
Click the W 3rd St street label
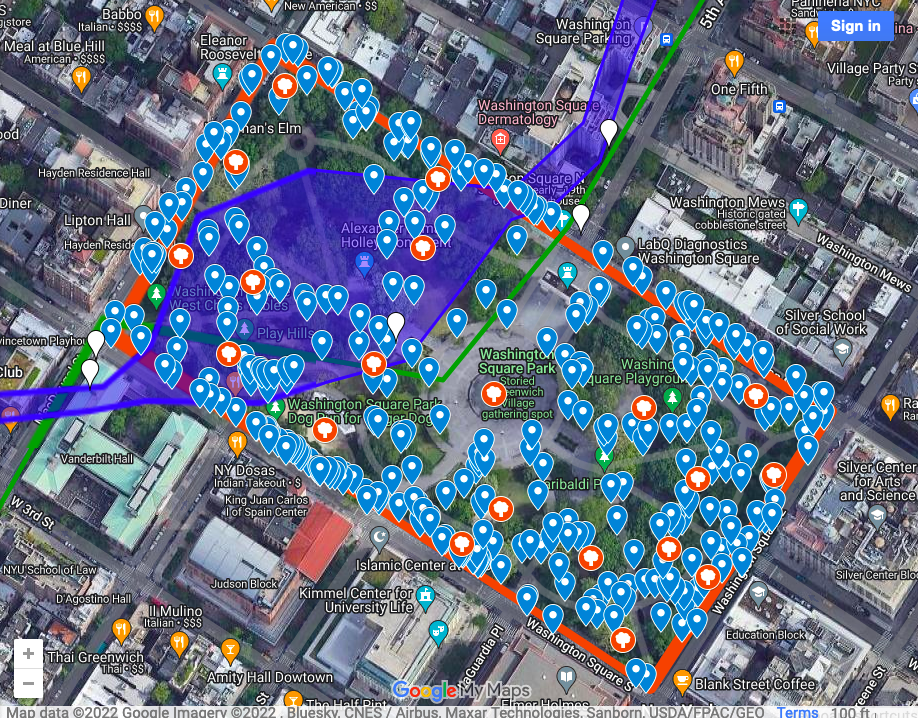(x=32, y=514)
